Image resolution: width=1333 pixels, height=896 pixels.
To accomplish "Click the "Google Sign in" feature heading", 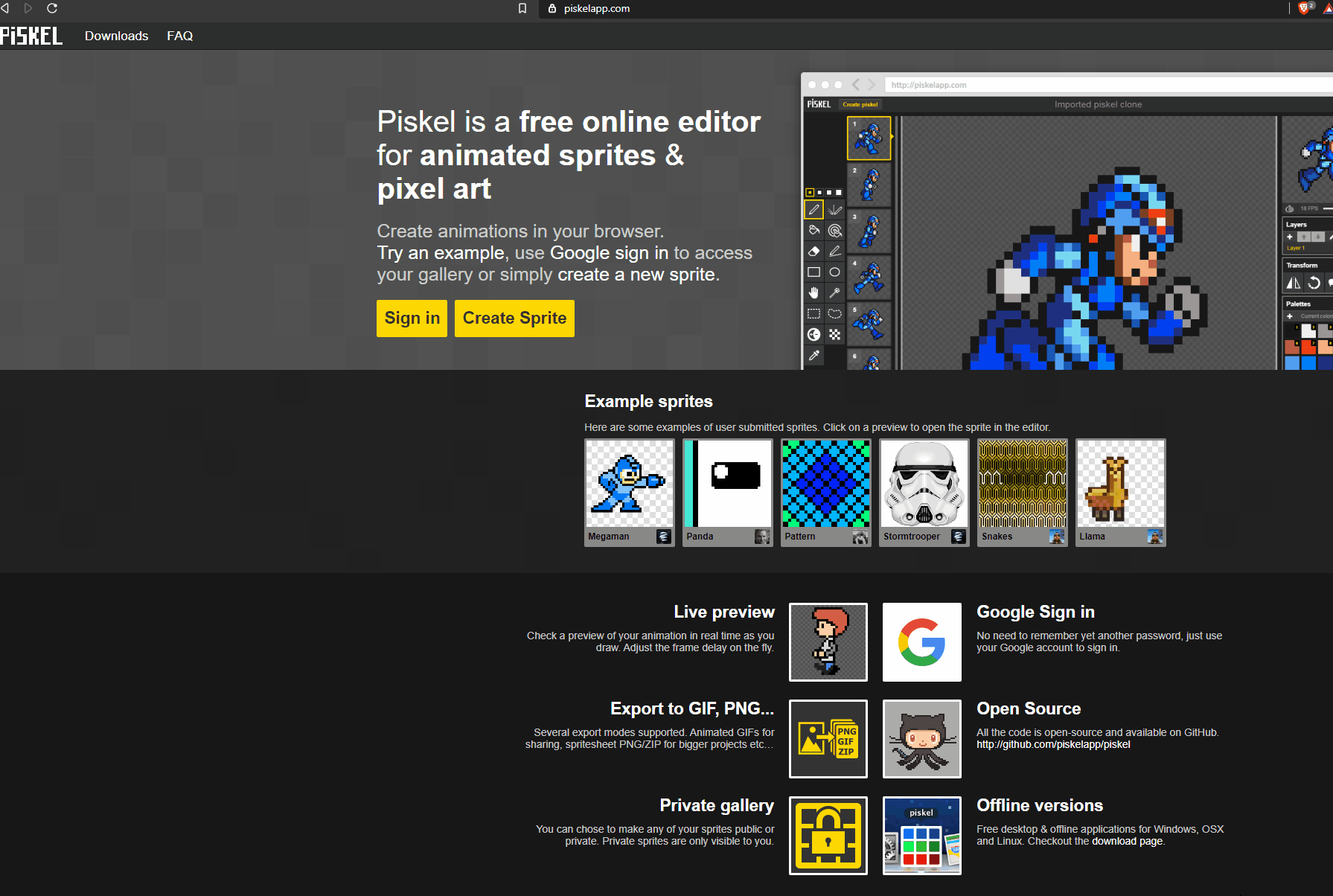I will coord(1035,612).
